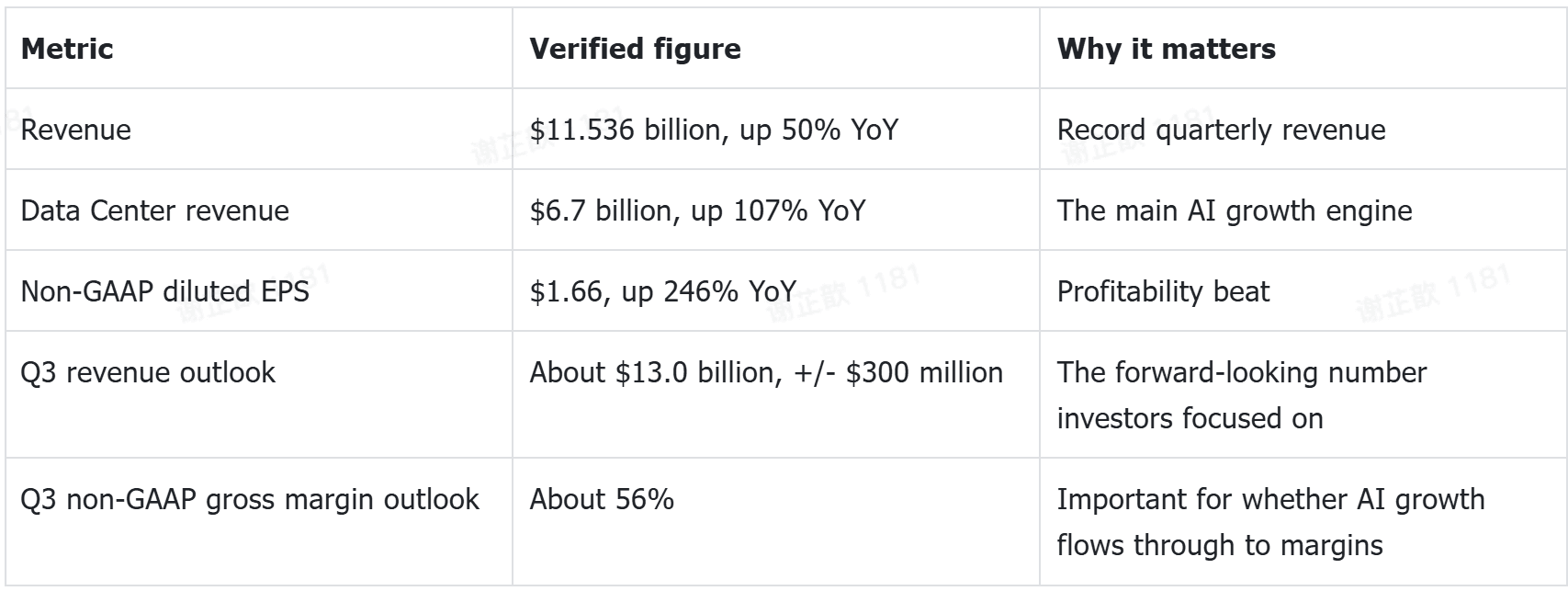The width and height of the screenshot is (1568, 591).
Task: Select the Q3 revenue outlook label
Action: click(148, 372)
